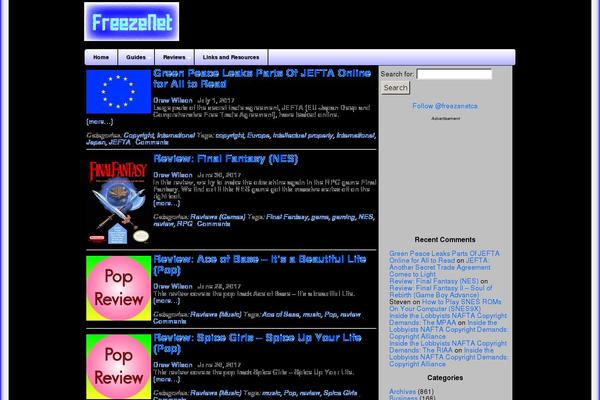Open the Guides menu
Screen dimensions: 600x400
(136, 57)
